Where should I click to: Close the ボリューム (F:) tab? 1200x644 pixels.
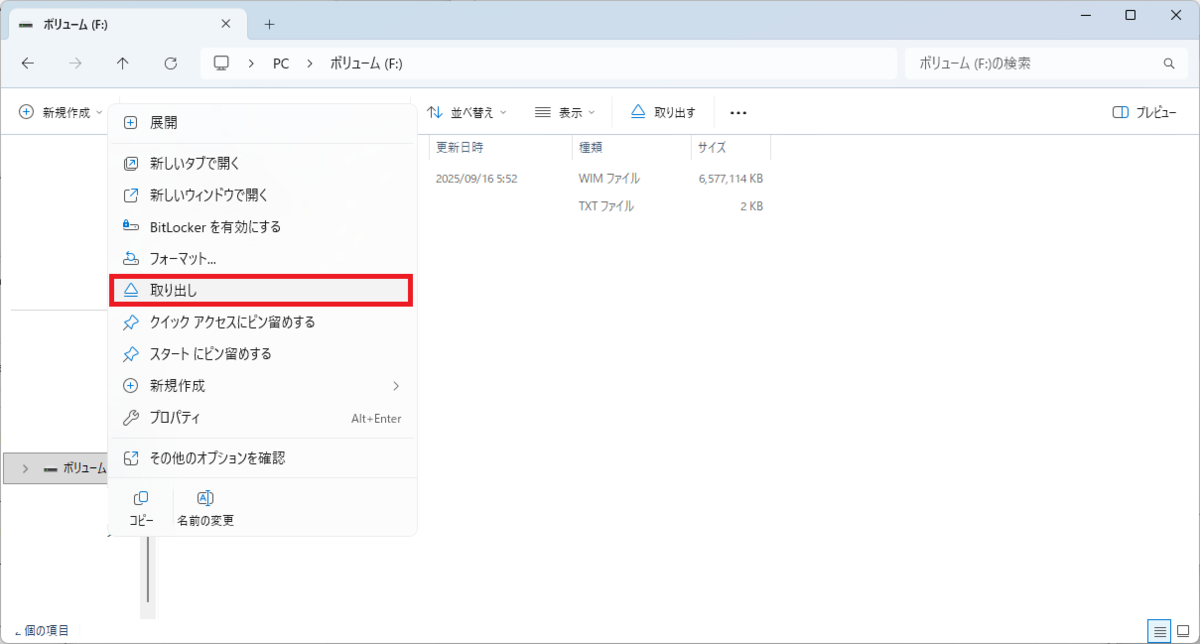(x=226, y=23)
